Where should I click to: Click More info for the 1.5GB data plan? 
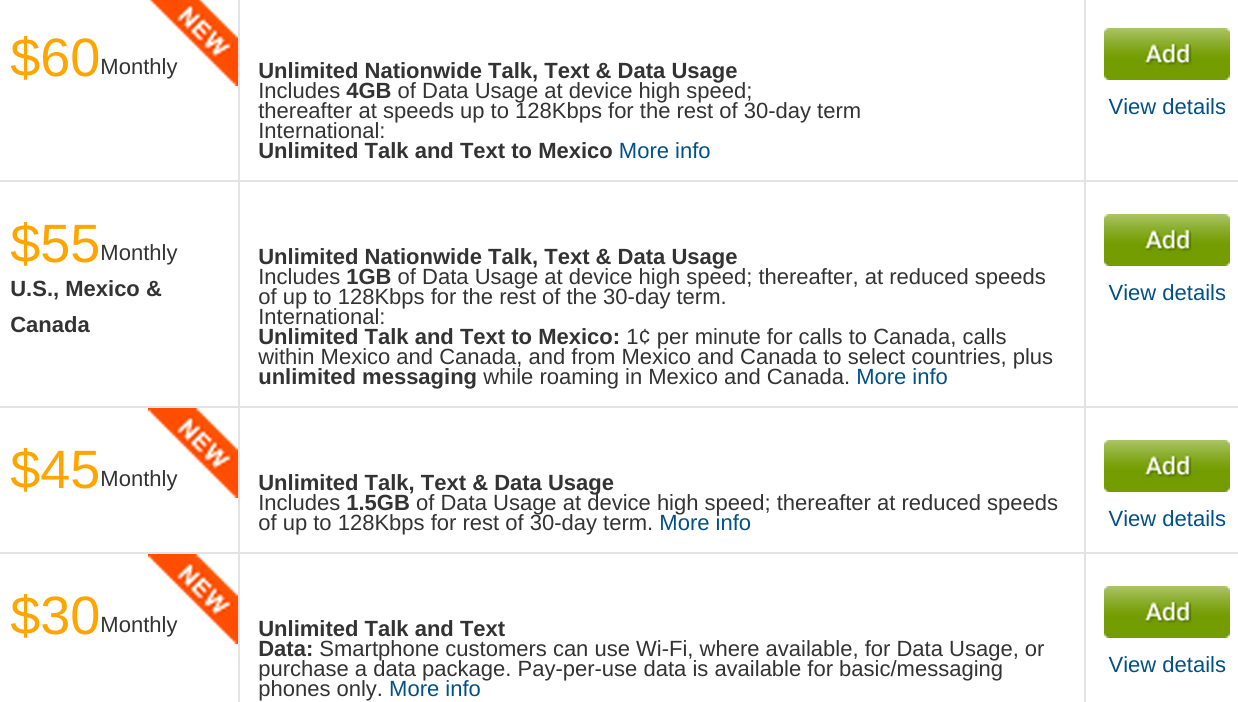[x=705, y=523]
